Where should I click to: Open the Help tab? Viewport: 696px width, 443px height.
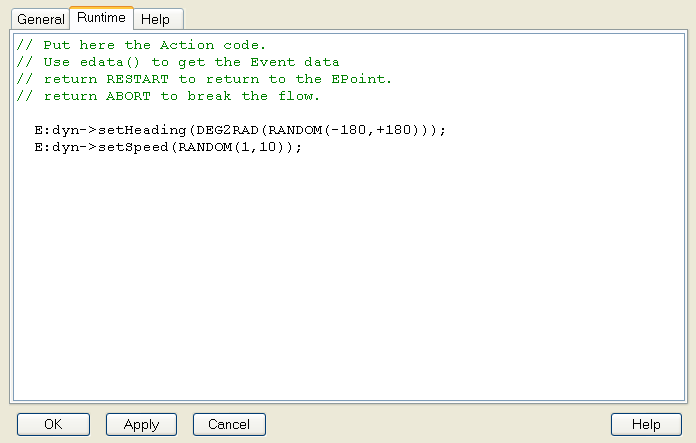[155, 19]
